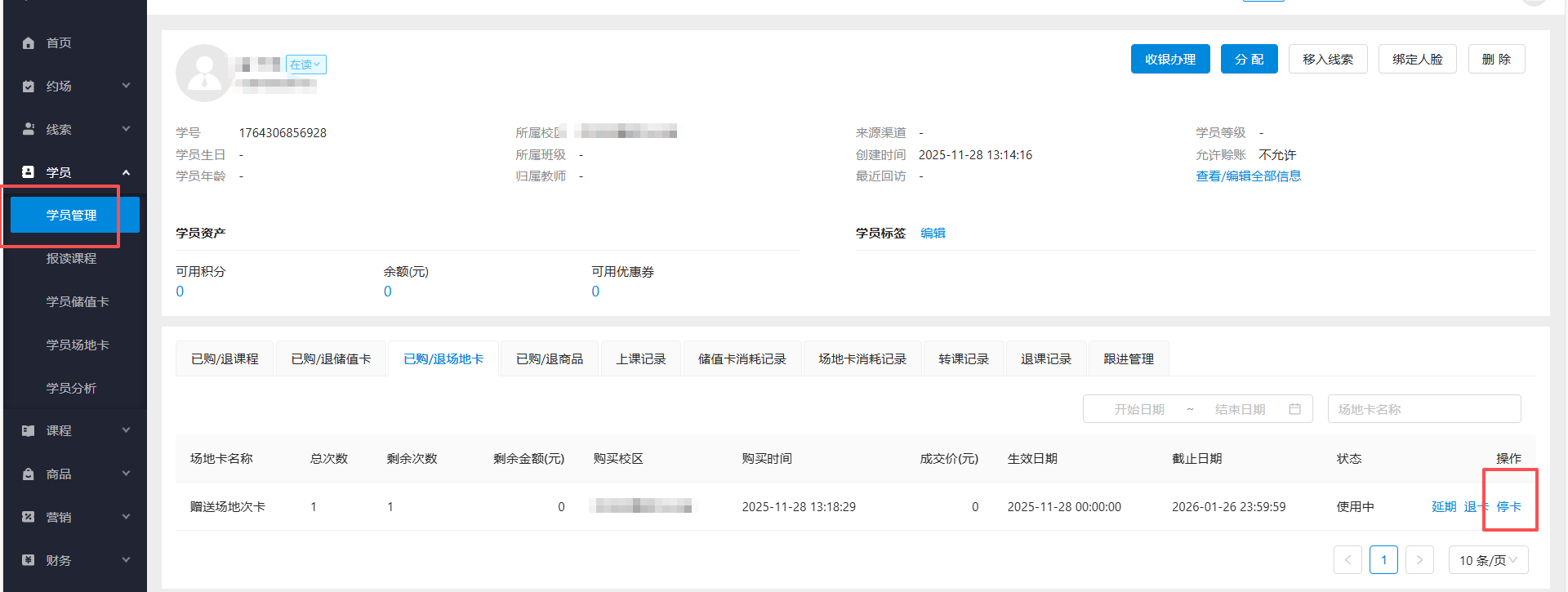Open 学员管理 in sidebar
The height and width of the screenshot is (592, 1568).
pos(75,215)
